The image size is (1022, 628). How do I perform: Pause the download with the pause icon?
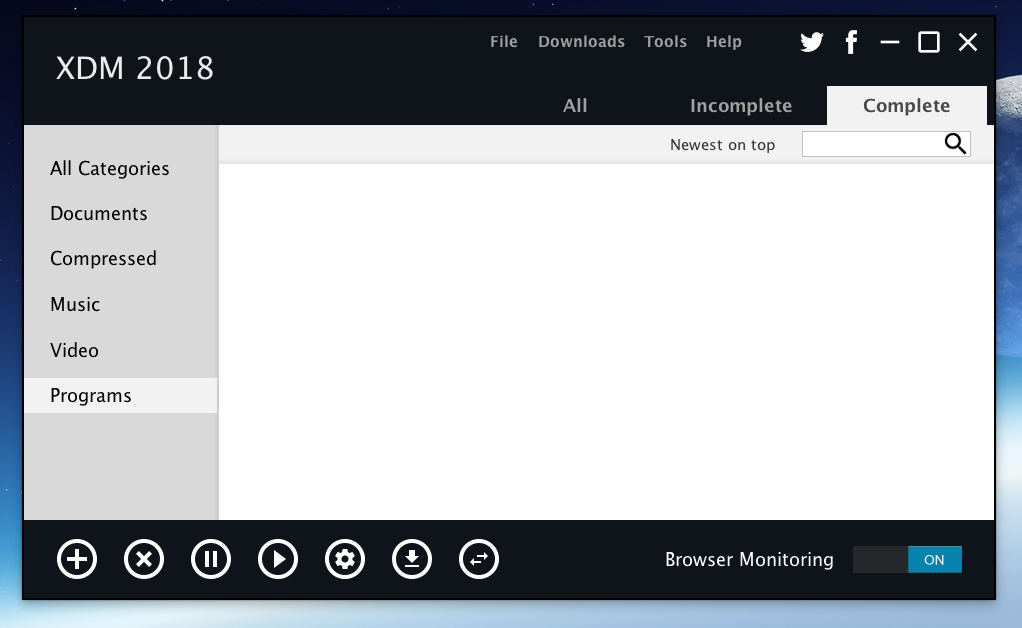(x=211, y=559)
